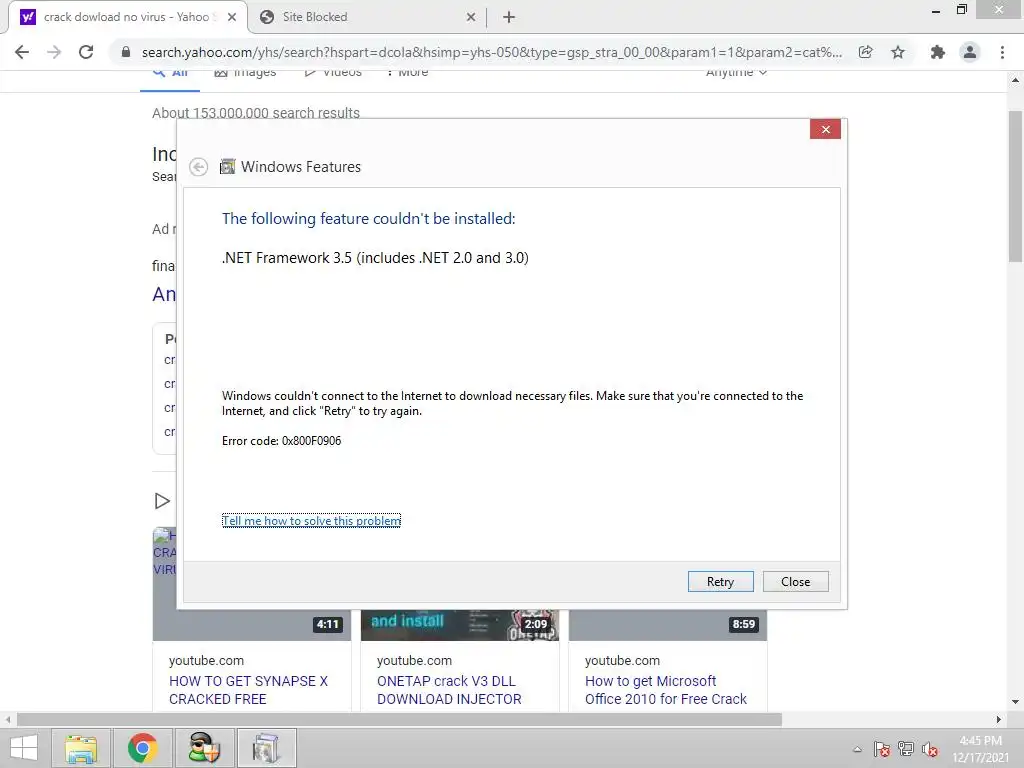Viewport: 1024px width, 768px height.
Task: Click the back arrow in Windows Features dialog
Action: click(x=199, y=167)
